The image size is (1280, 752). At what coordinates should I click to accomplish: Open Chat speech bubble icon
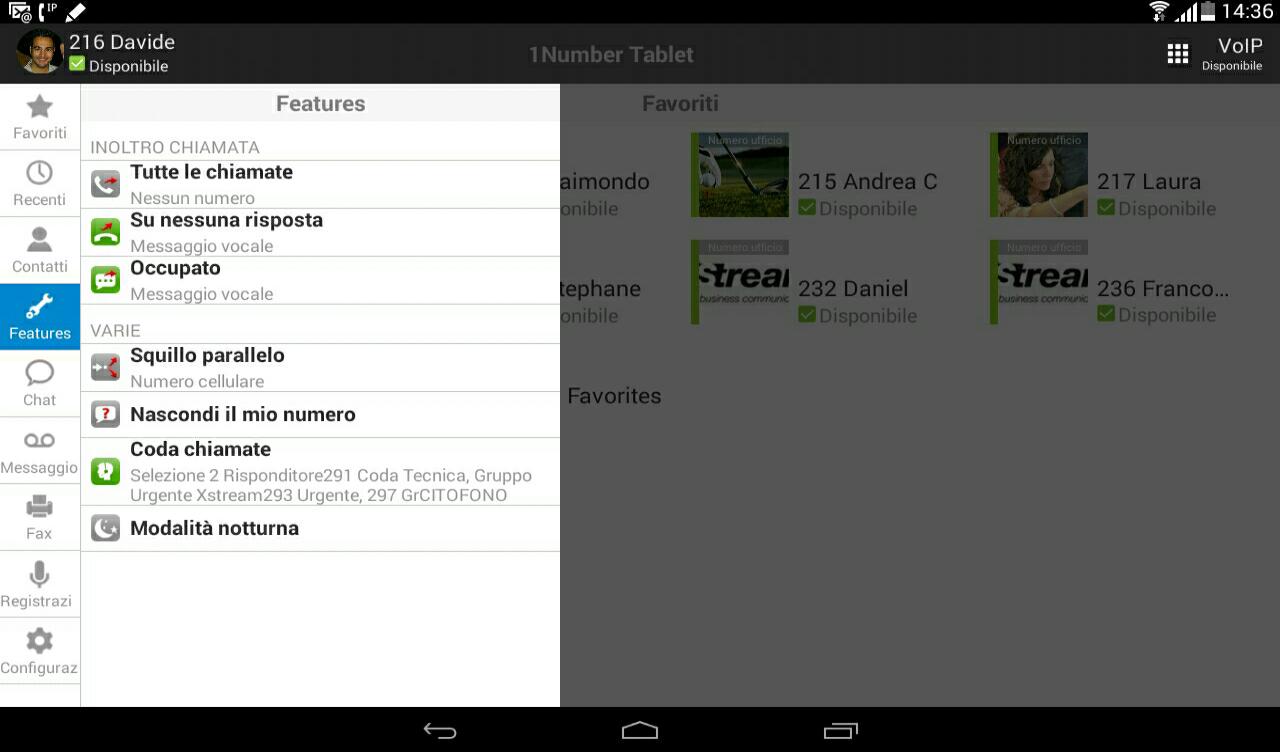[40, 384]
